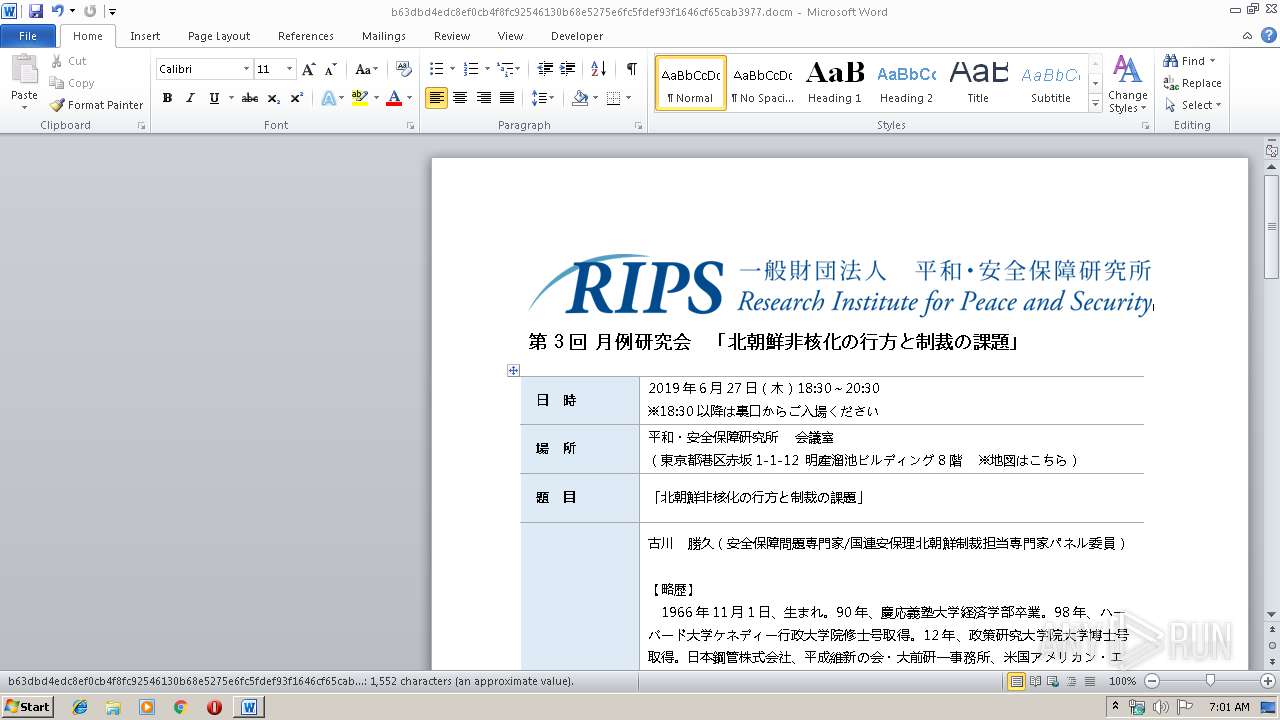Viewport: 1280px width, 720px height.
Task: Apply strikethrough formatting
Action: click(x=250, y=98)
